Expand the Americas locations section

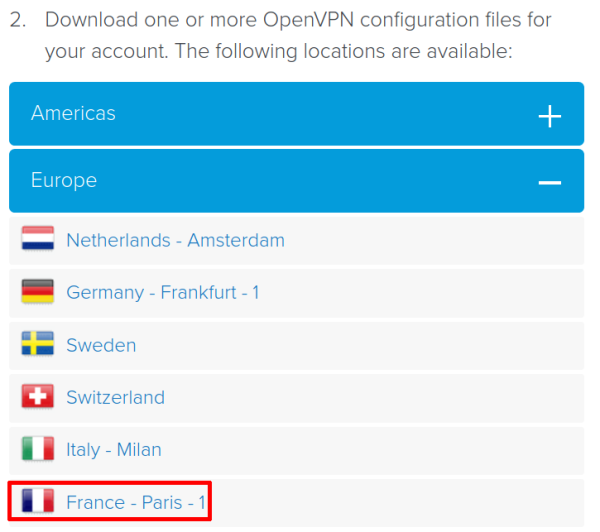(297, 114)
